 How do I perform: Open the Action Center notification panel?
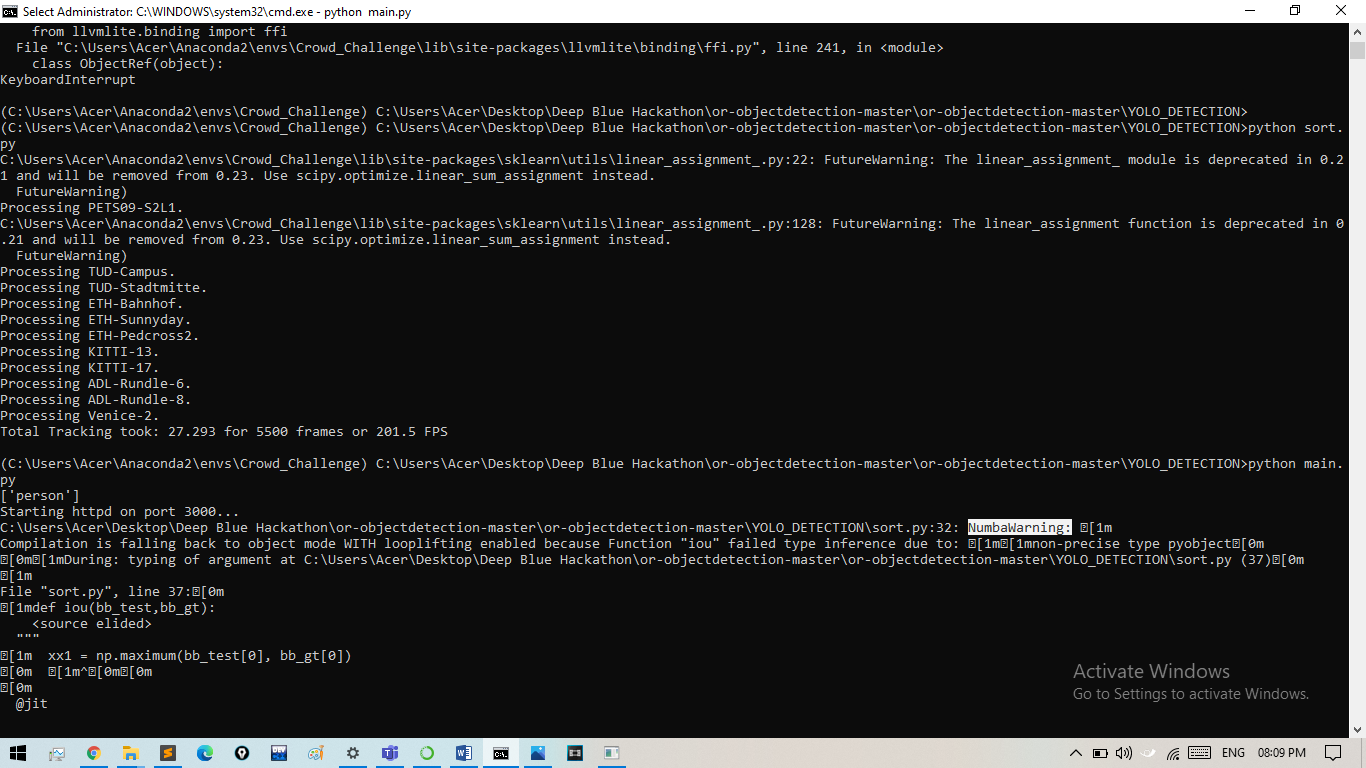click(x=1332, y=753)
